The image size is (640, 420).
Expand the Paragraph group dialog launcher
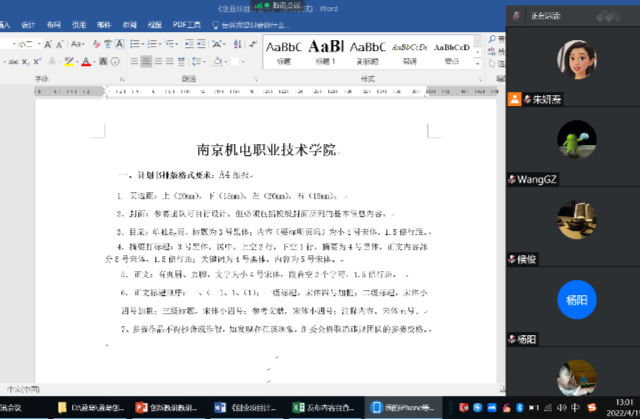coord(256,77)
